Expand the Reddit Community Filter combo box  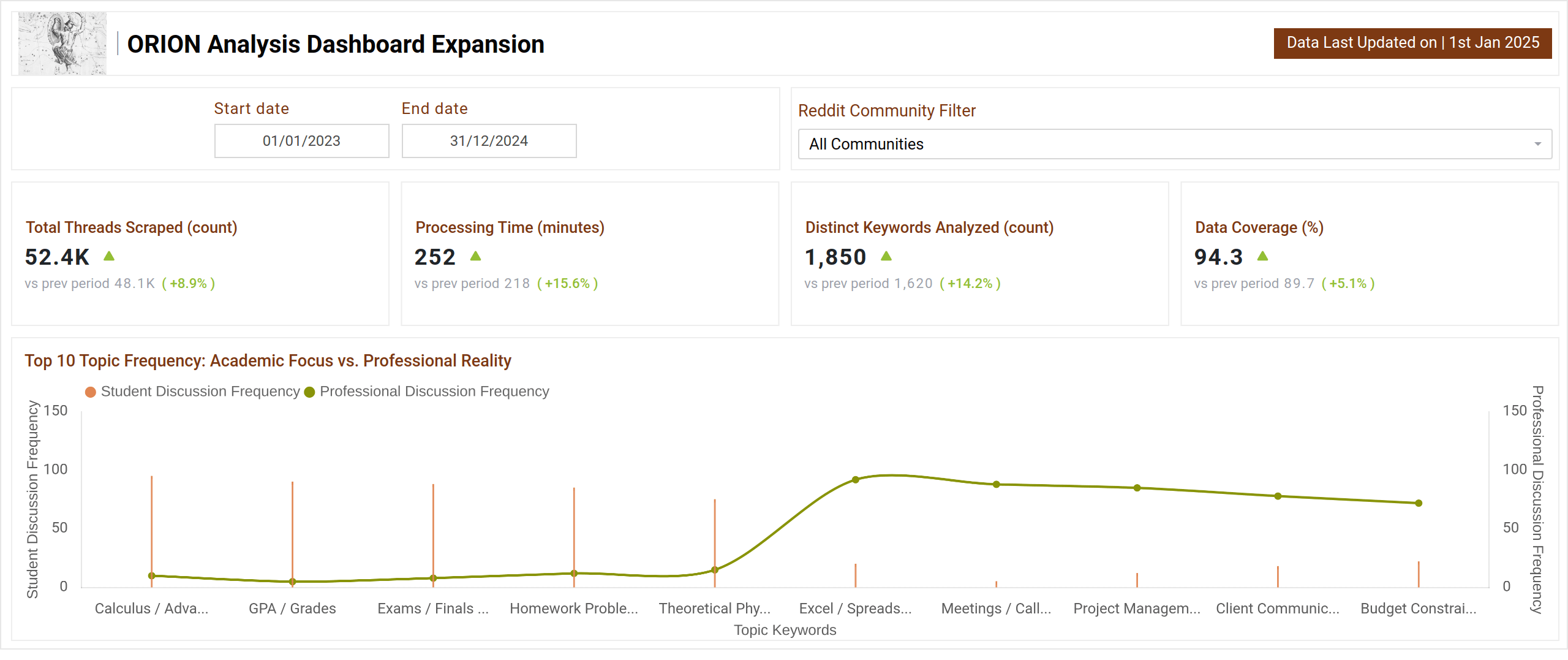(x=1175, y=144)
